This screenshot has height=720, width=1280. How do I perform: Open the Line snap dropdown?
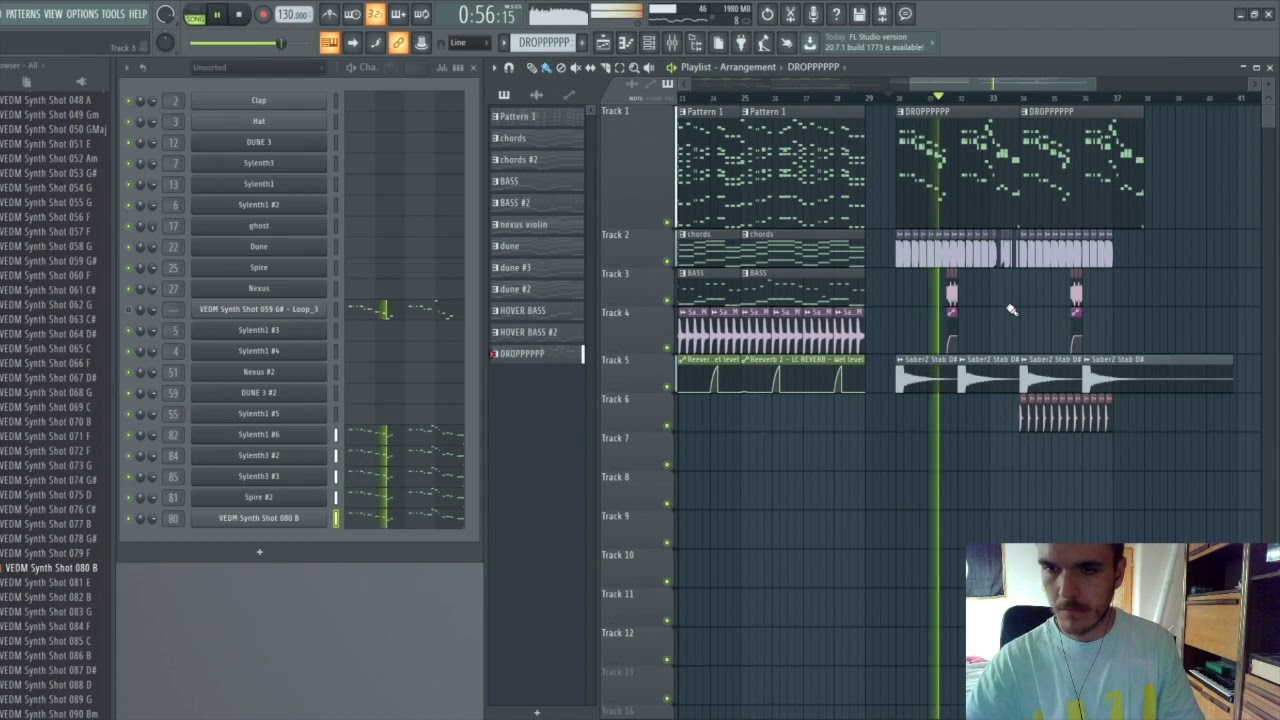(x=468, y=43)
